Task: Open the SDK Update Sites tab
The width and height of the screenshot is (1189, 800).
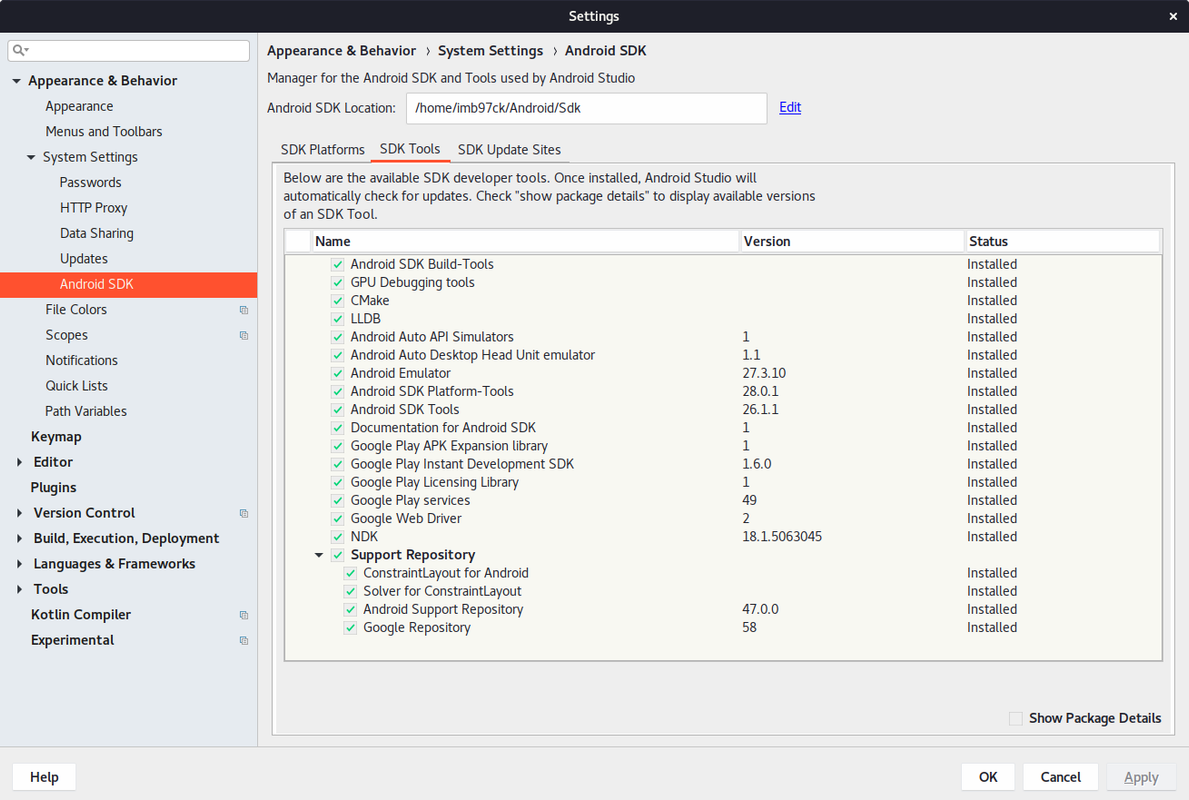Action: pos(509,149)
